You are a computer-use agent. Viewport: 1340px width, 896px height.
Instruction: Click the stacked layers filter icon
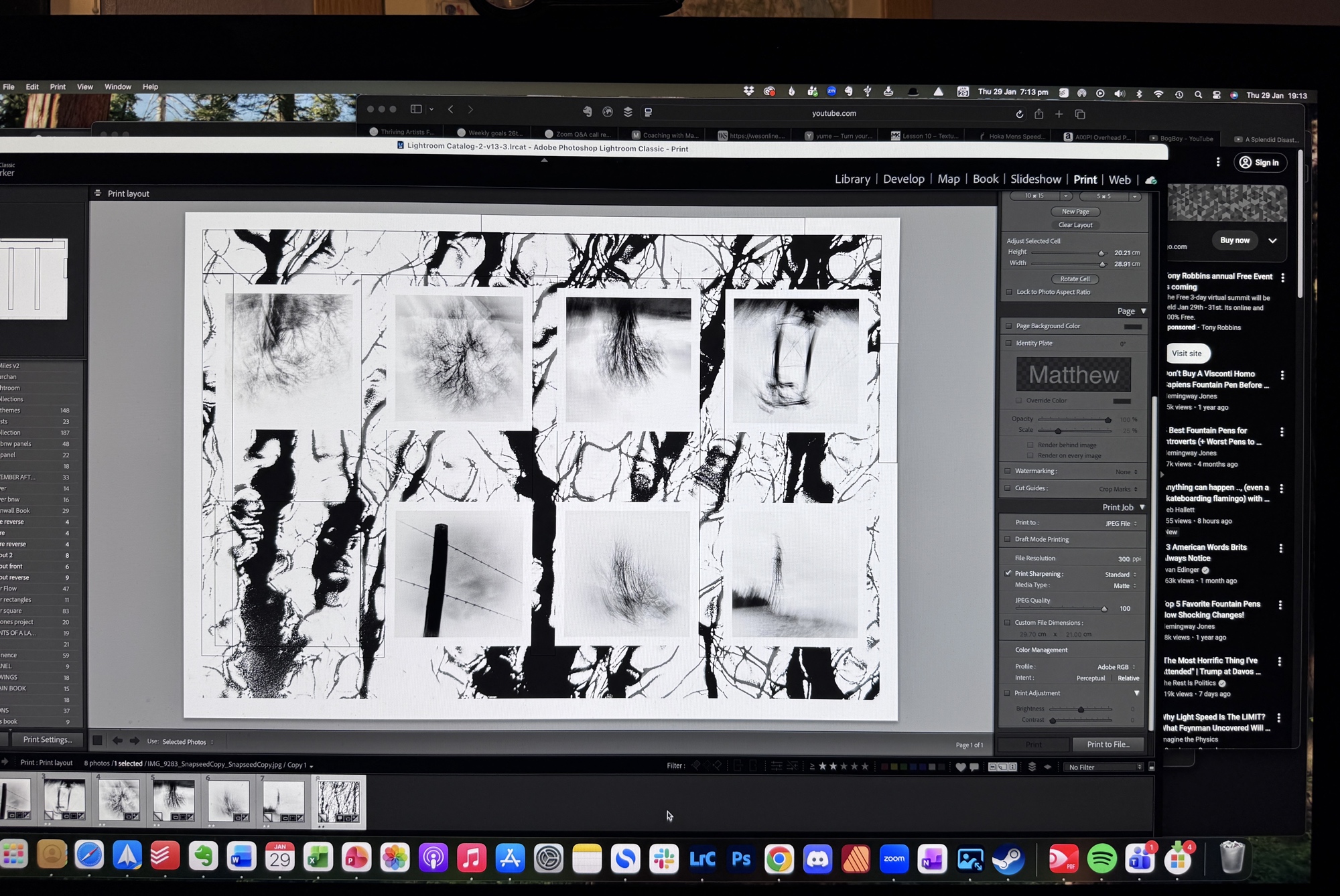click(x=1032, y=767)
